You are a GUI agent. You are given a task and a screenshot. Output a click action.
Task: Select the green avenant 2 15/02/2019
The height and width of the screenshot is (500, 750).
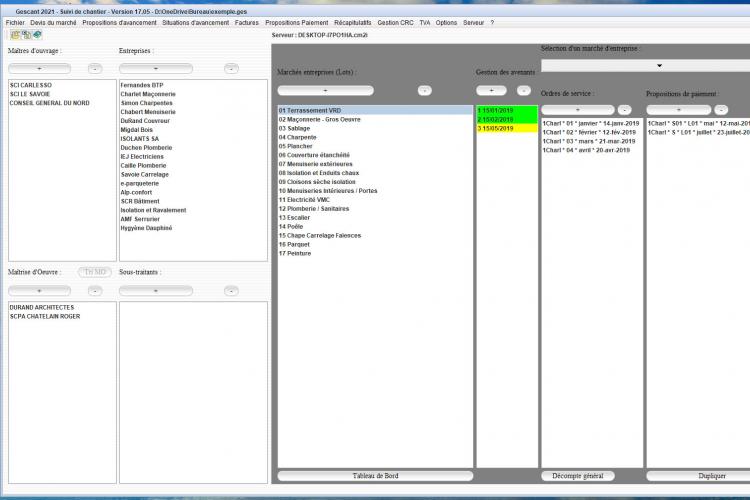pyautogui.click(x=507, y=120)
